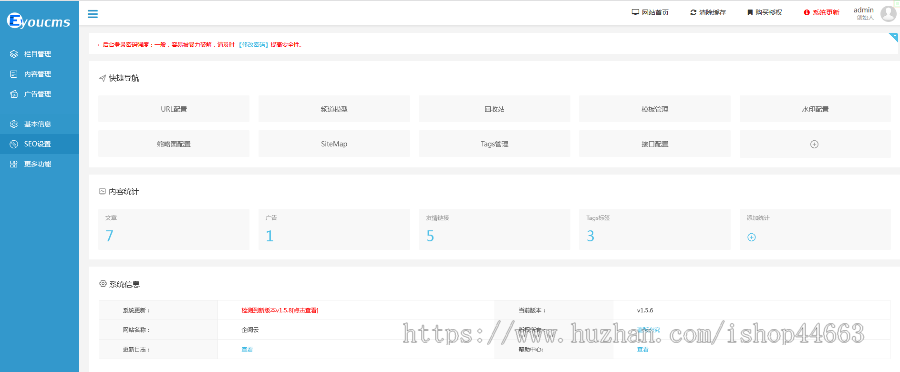Select the highlighted SEO设置 sidebar item

click(39, 144)
